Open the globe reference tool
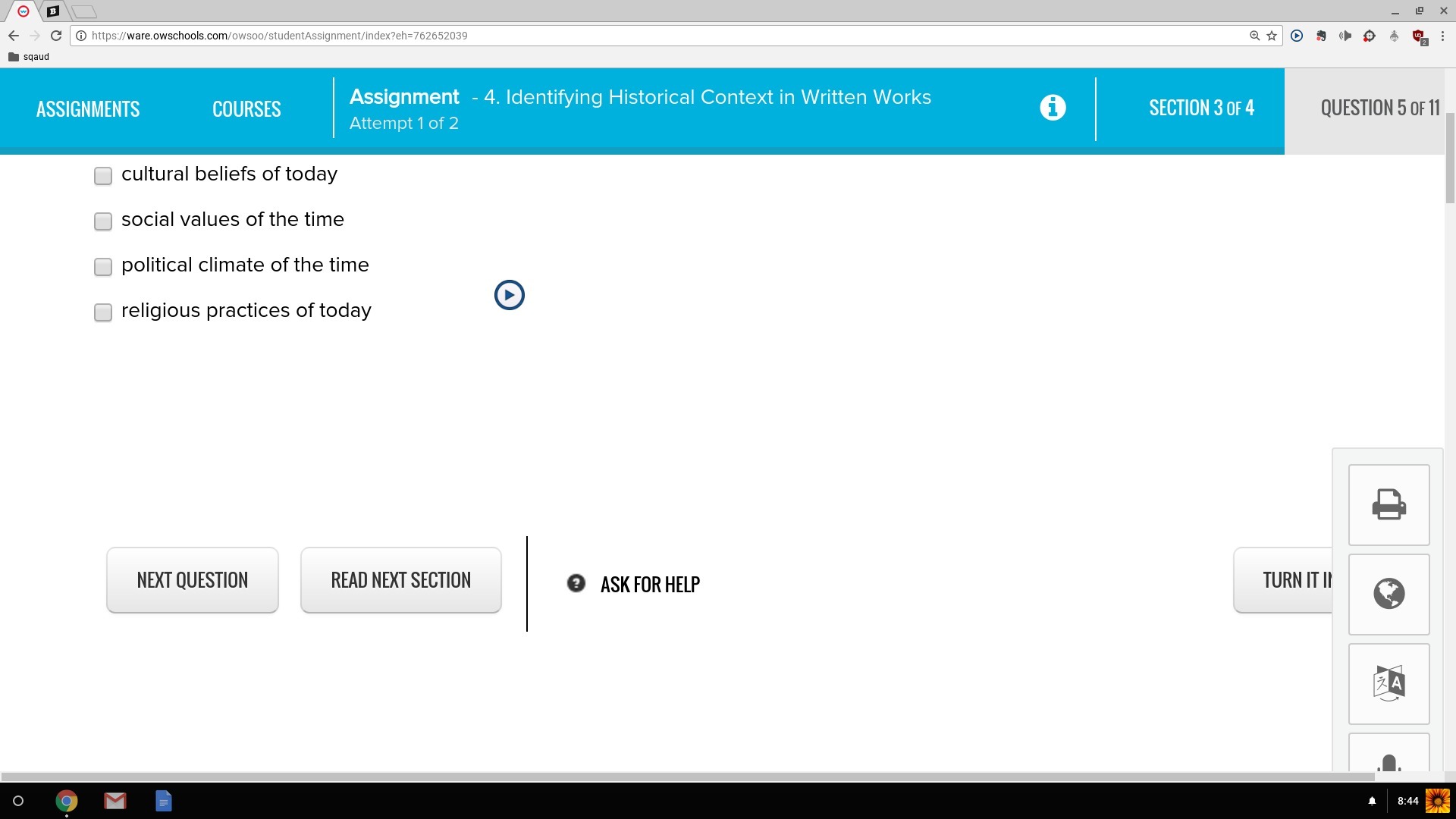Screen dimensions: 1456x819 coord(1389,594)
